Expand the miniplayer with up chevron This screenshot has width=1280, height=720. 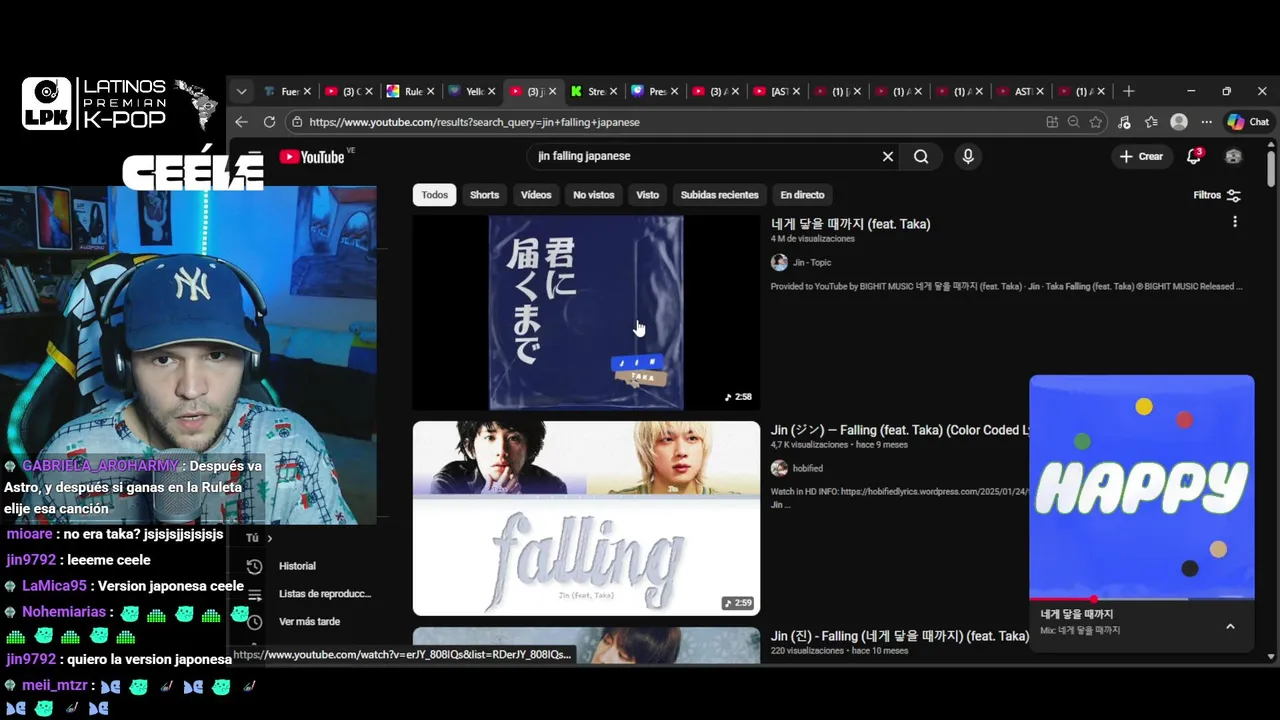1230,626
